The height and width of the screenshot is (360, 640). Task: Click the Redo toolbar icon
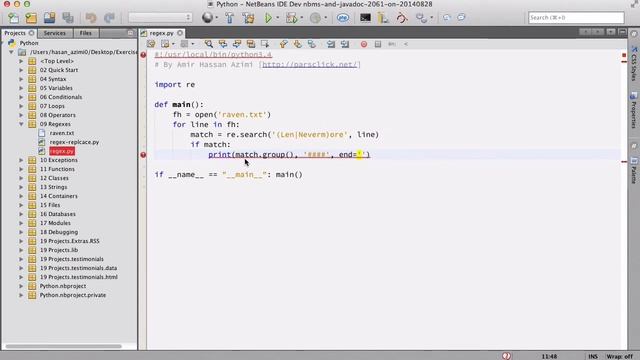(109, 18)
